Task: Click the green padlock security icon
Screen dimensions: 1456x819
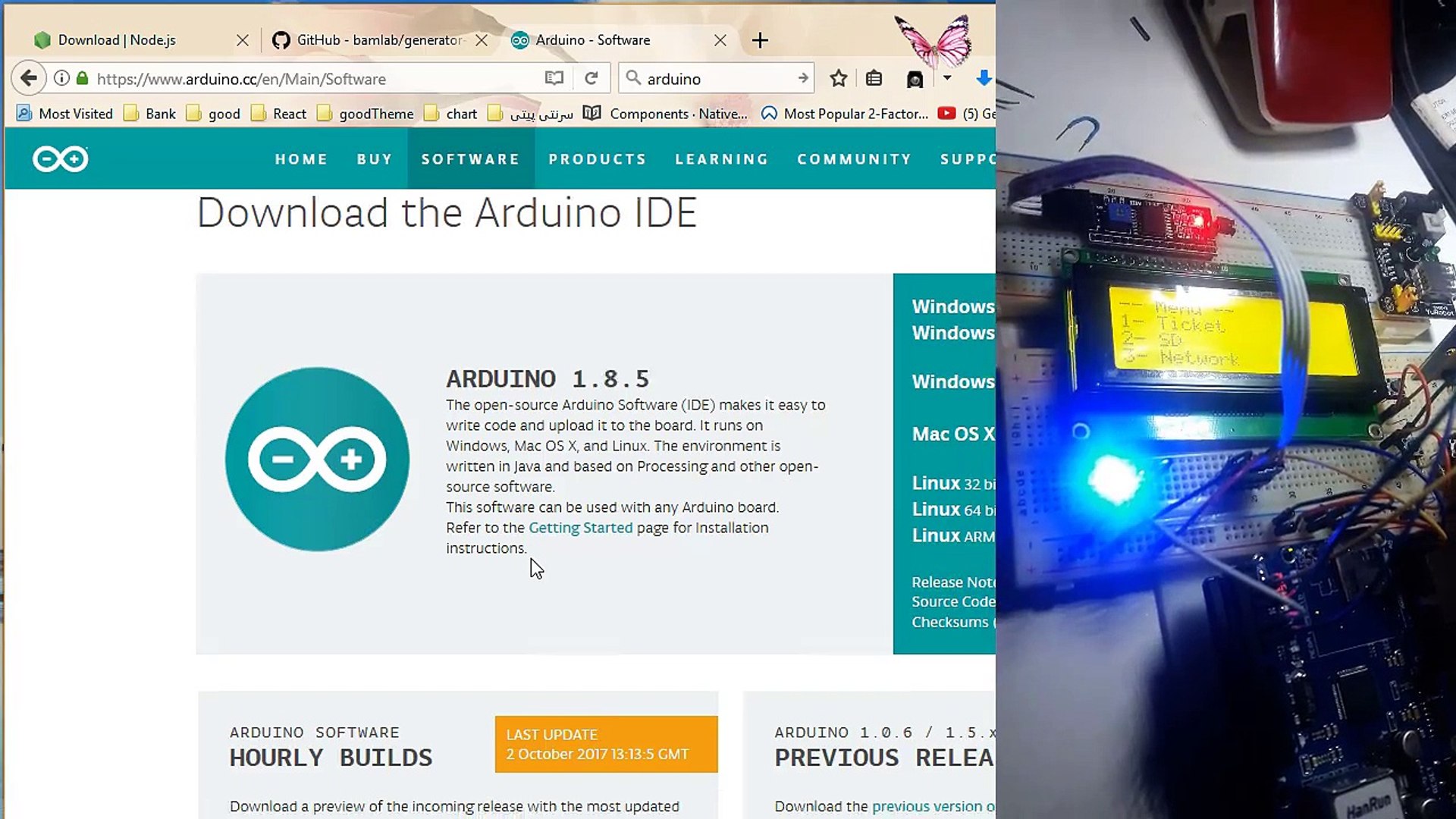Action: tap(83, 78)
